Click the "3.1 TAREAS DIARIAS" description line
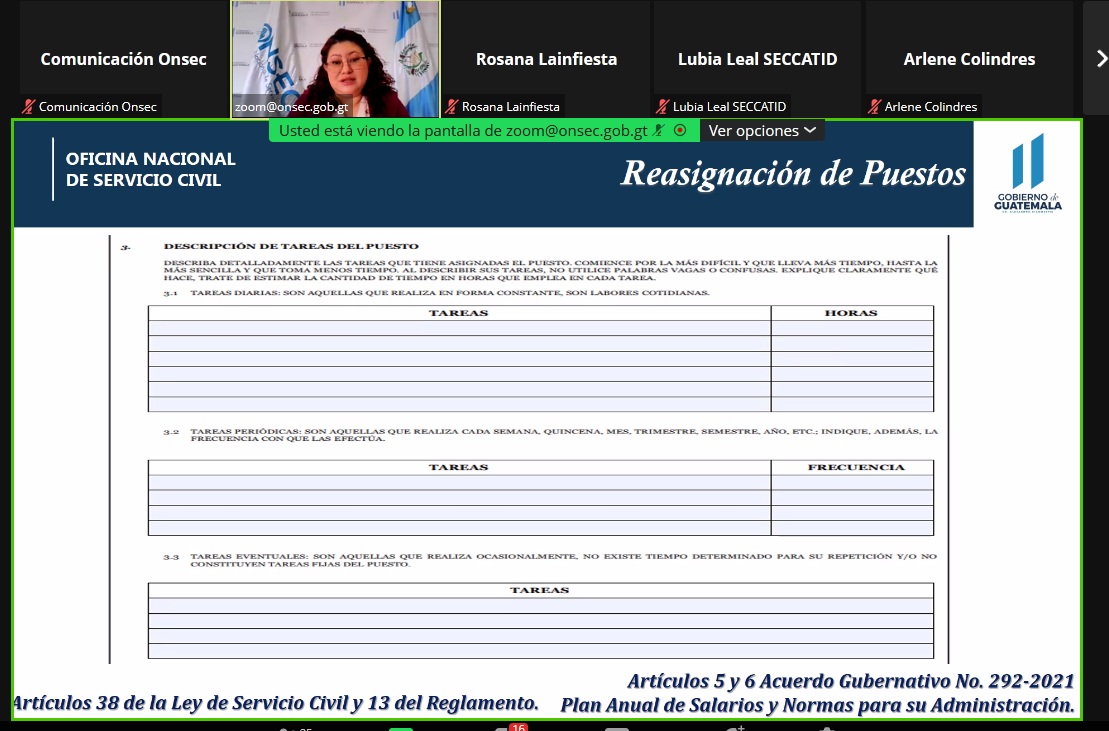 point(436,293)
